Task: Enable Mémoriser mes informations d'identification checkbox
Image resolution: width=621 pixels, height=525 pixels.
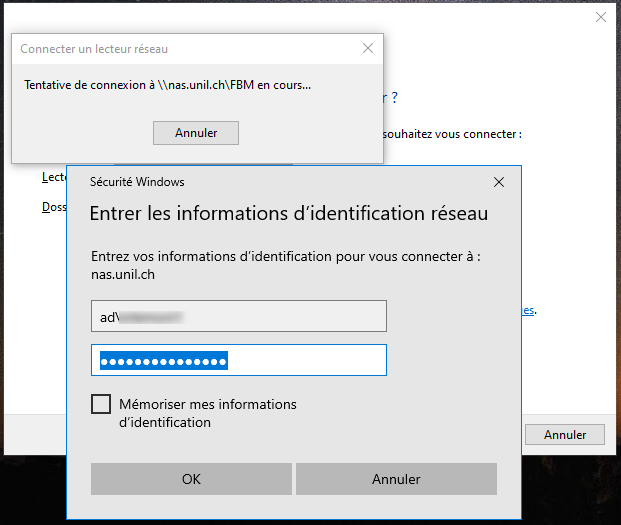Action: (x=101, y=404)
